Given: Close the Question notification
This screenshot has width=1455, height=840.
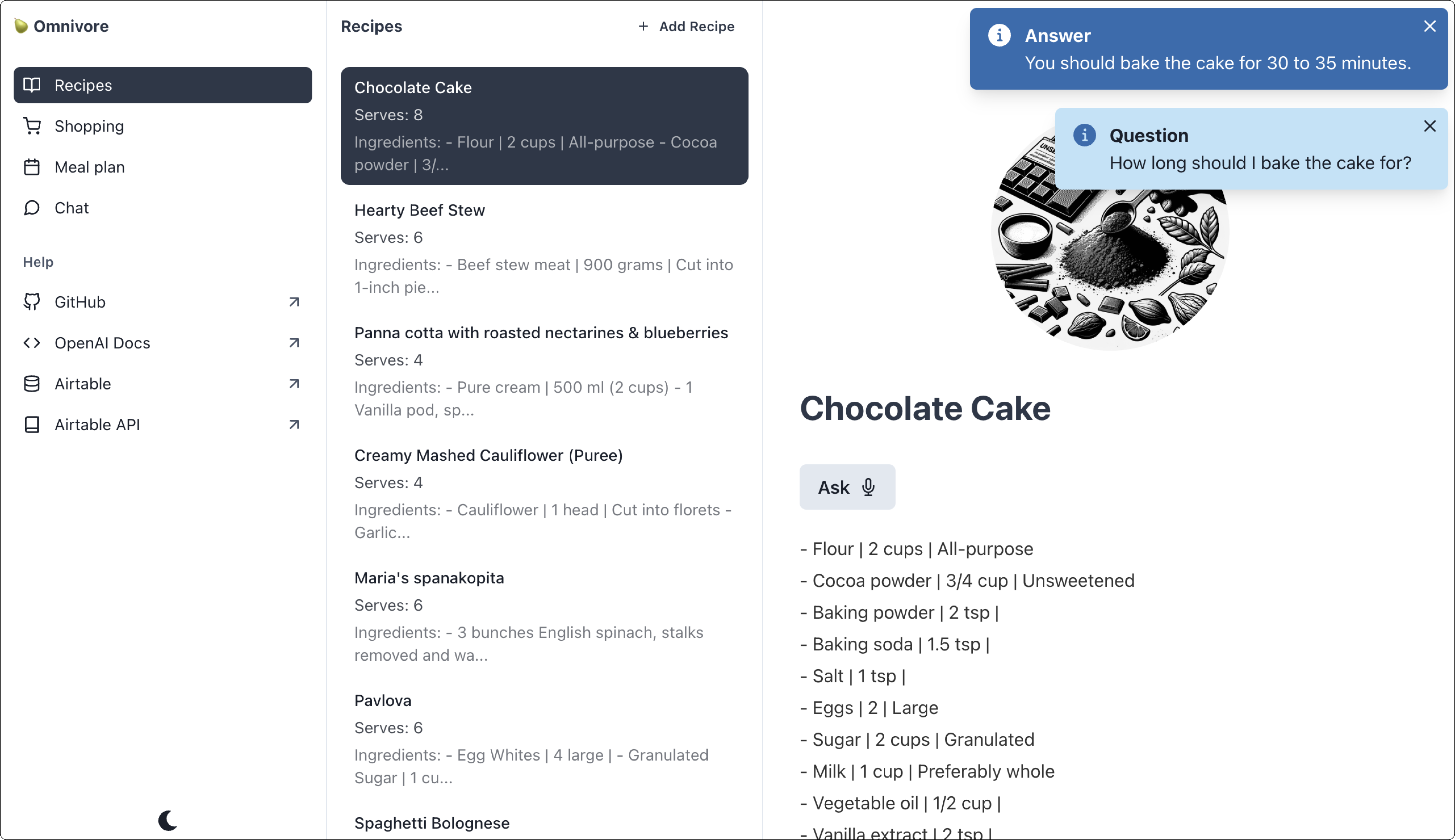Looking at the screenshot, I should coord(1429,126).
